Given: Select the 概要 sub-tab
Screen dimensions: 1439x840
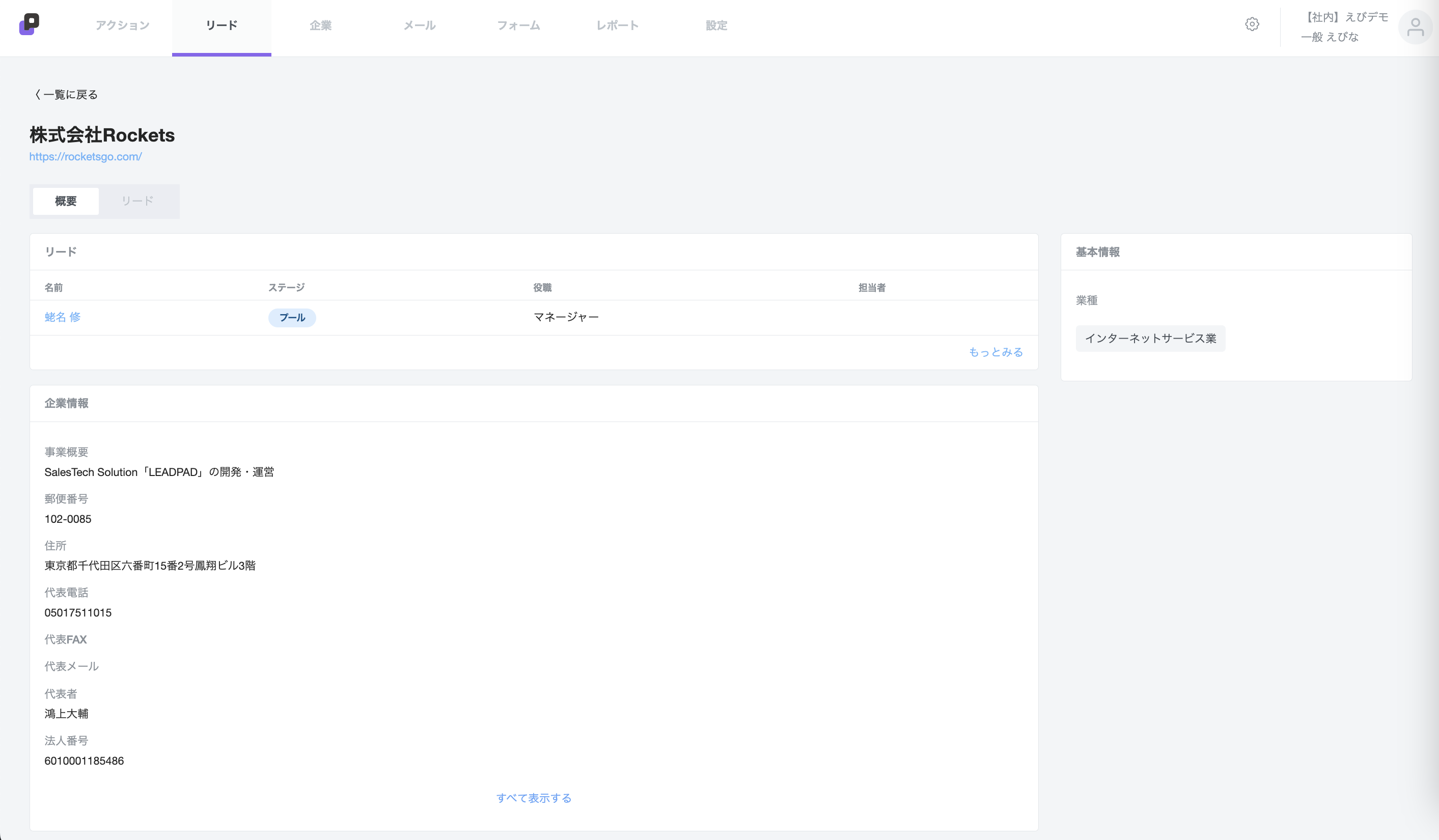Looking at the screenshot, I should [66, 201].
